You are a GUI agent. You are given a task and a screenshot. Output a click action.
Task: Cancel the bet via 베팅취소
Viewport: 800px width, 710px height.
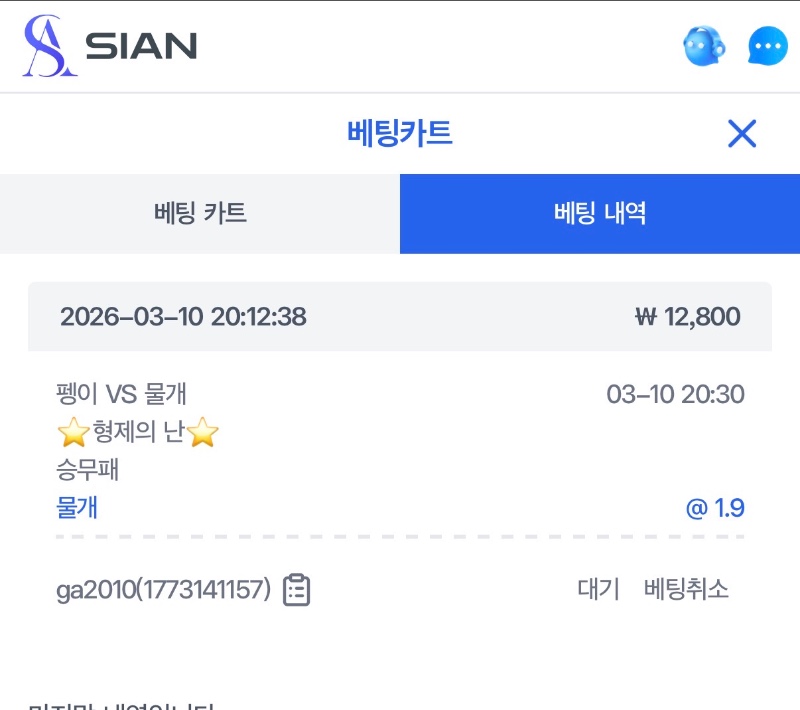point(686,589)
